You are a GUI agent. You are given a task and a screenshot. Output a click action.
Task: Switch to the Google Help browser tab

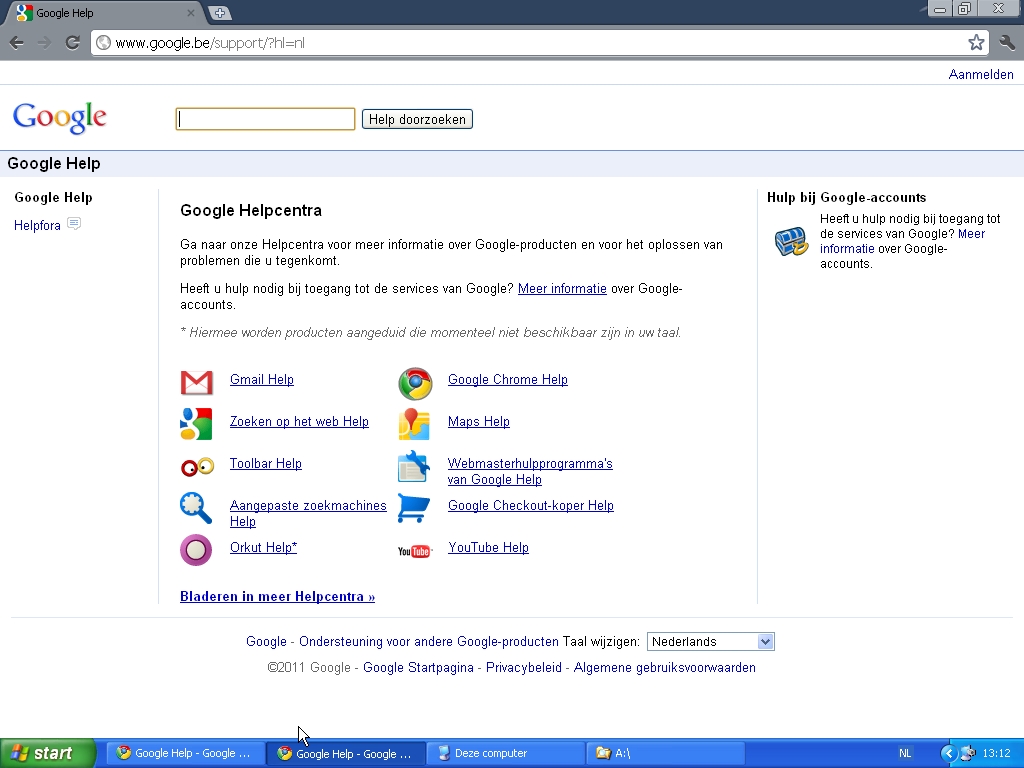point(104,12)
